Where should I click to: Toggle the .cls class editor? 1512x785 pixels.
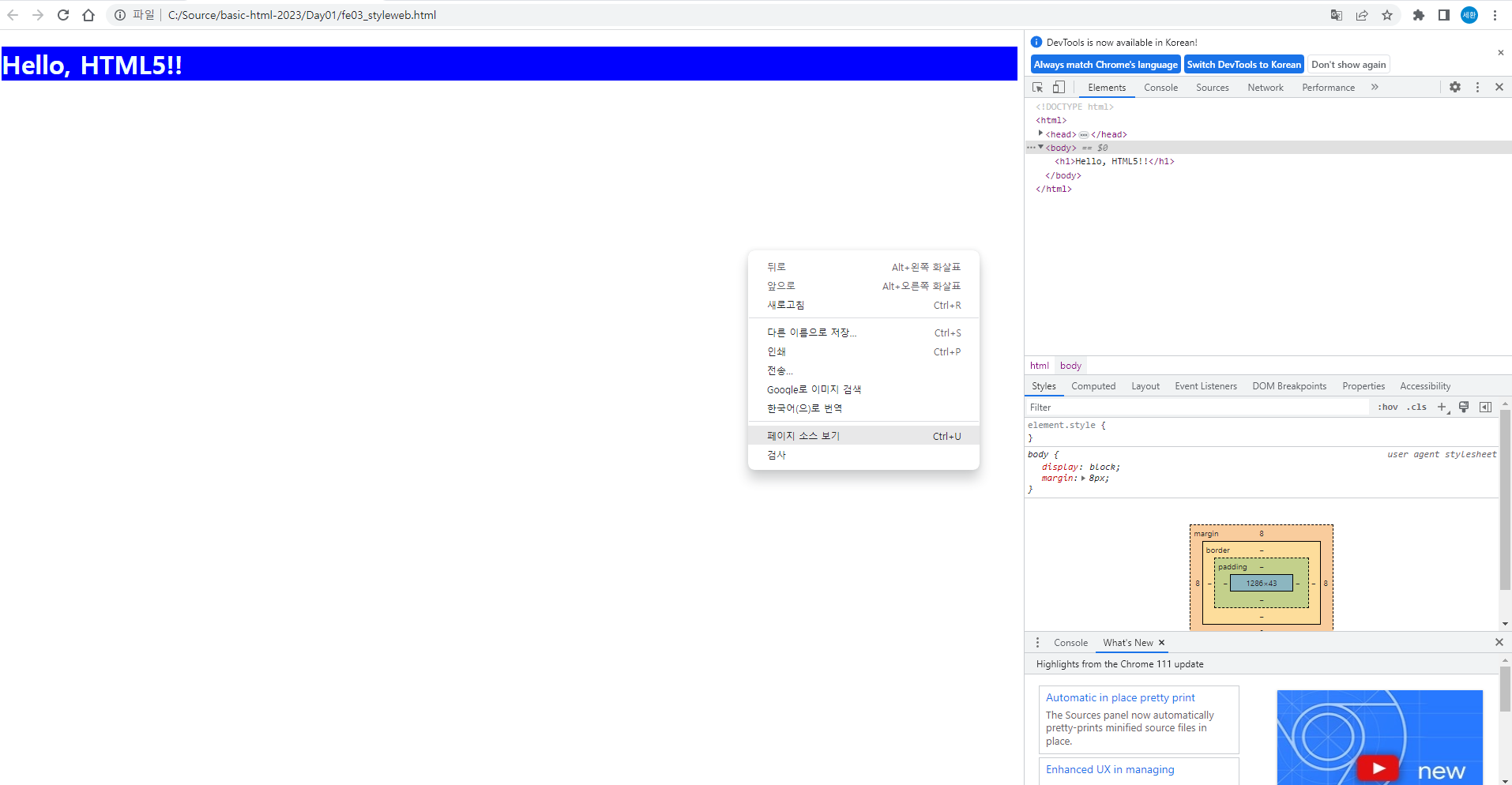click(1417, 408)
